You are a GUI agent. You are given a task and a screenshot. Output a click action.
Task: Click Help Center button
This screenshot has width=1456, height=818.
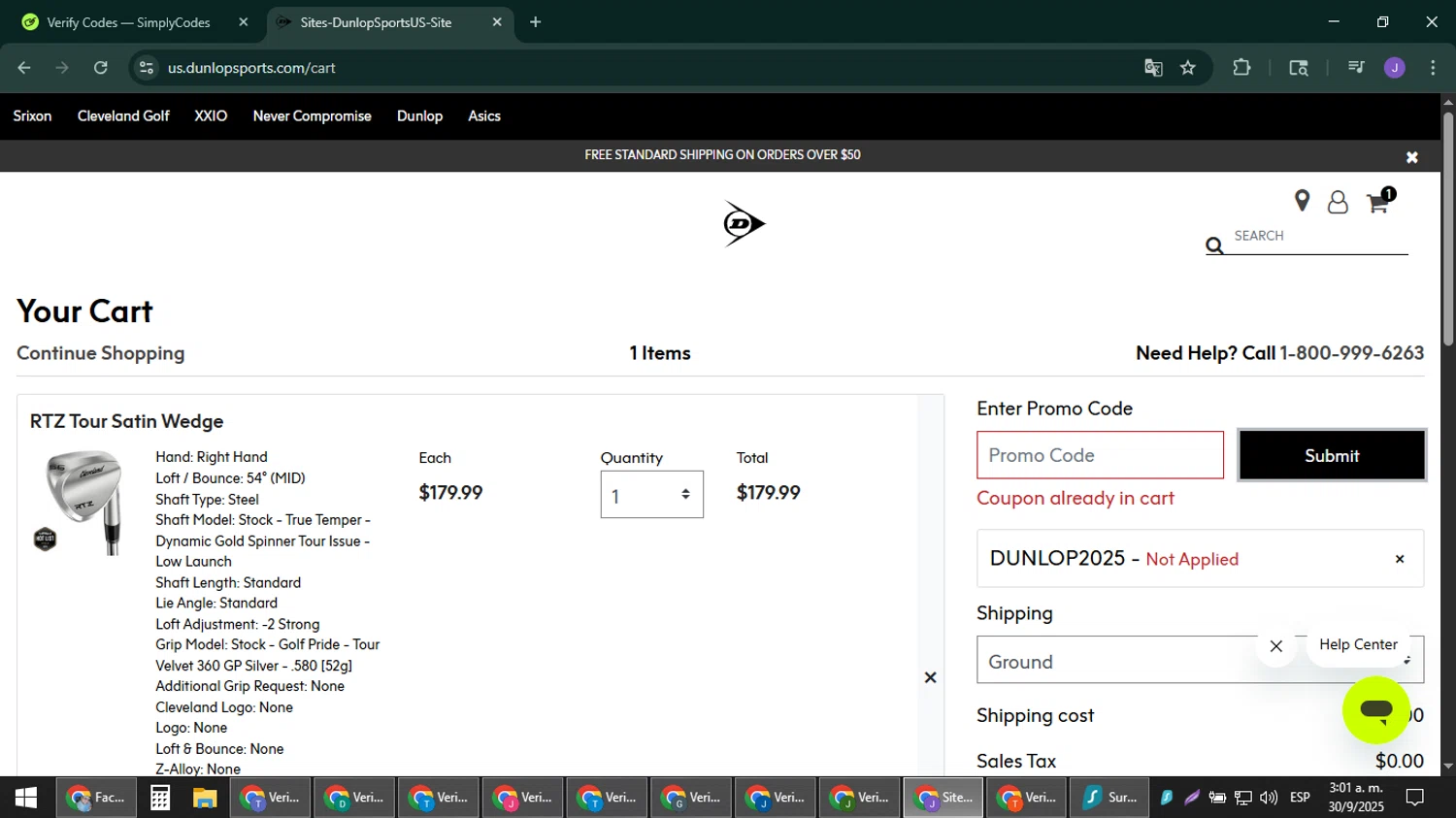point(1358,644)
